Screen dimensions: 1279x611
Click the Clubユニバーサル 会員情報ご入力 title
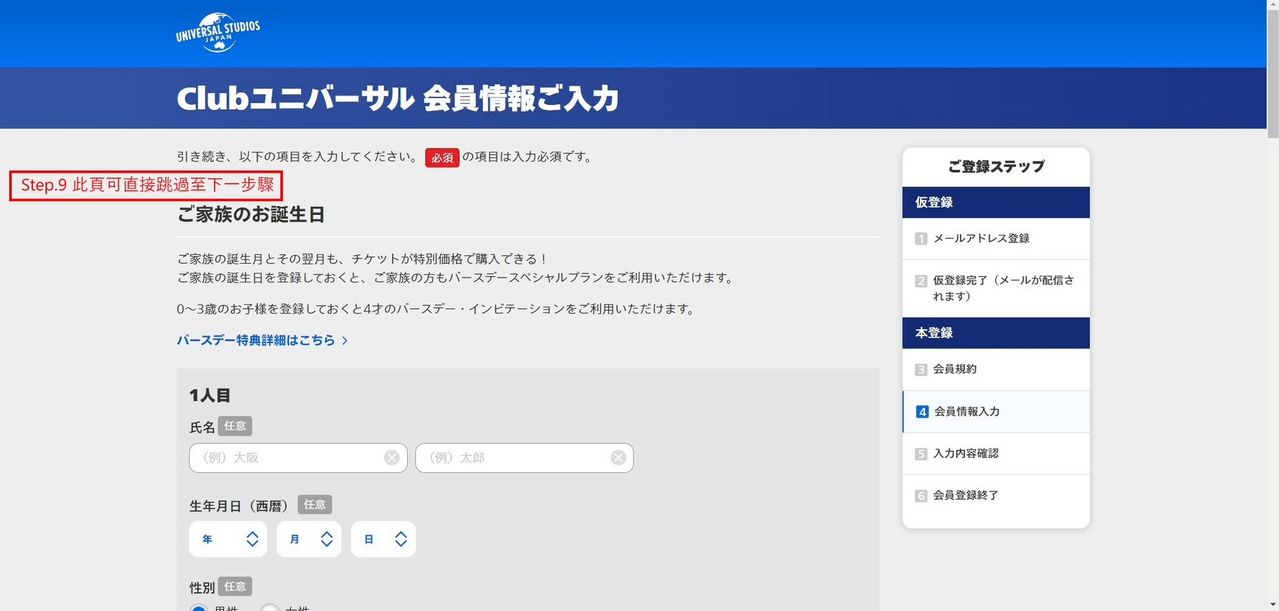click(x=398, y=99)
